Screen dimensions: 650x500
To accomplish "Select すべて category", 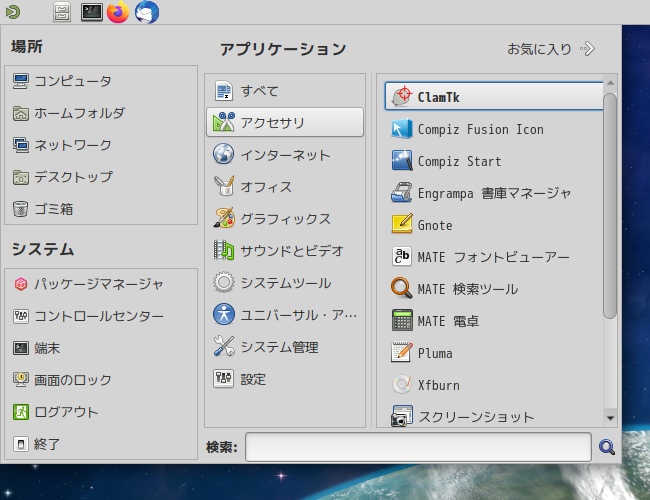I will pos(285,90).
